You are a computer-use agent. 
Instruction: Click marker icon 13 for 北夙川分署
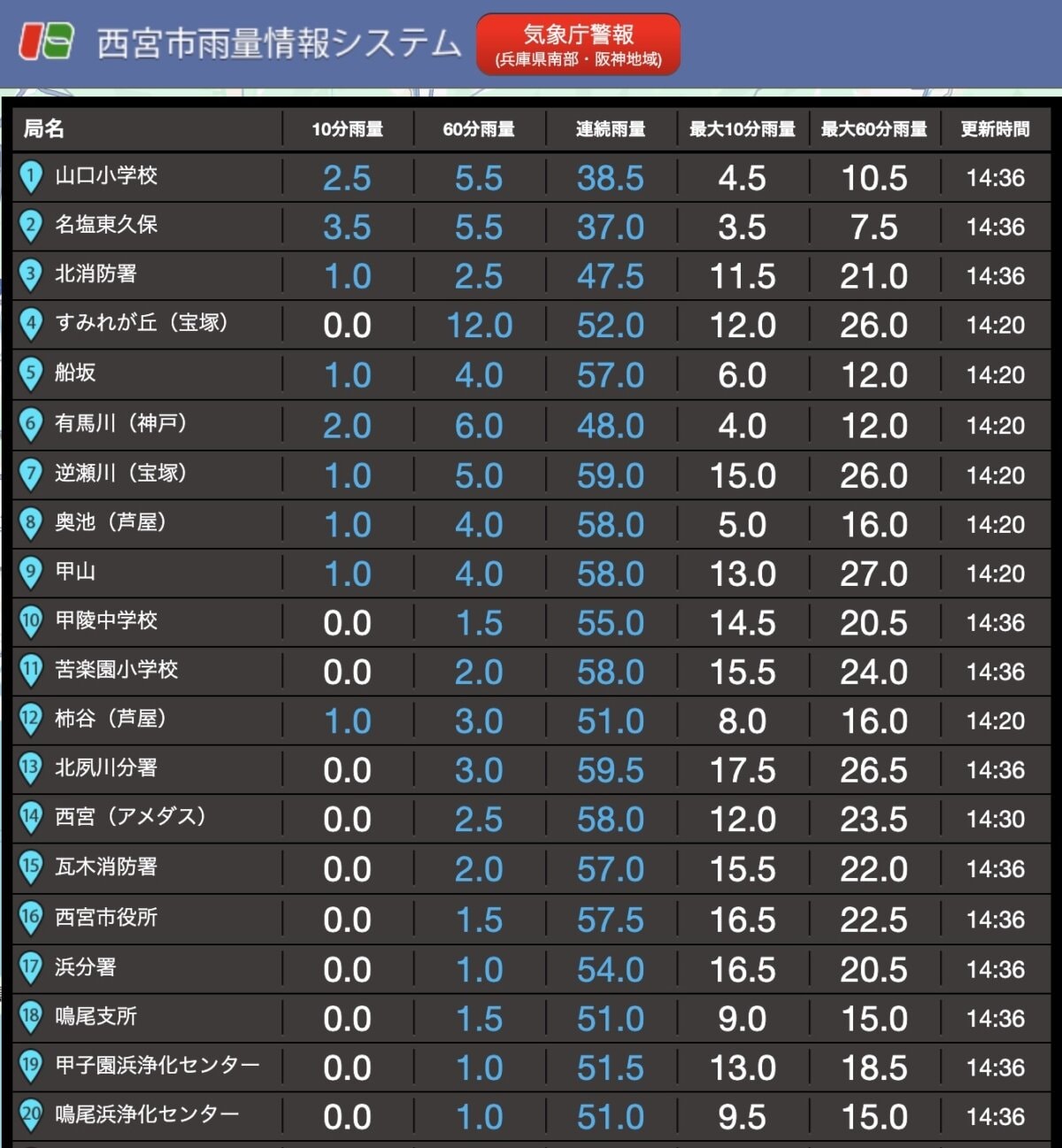pyautogui.click(x=30, y=769)
